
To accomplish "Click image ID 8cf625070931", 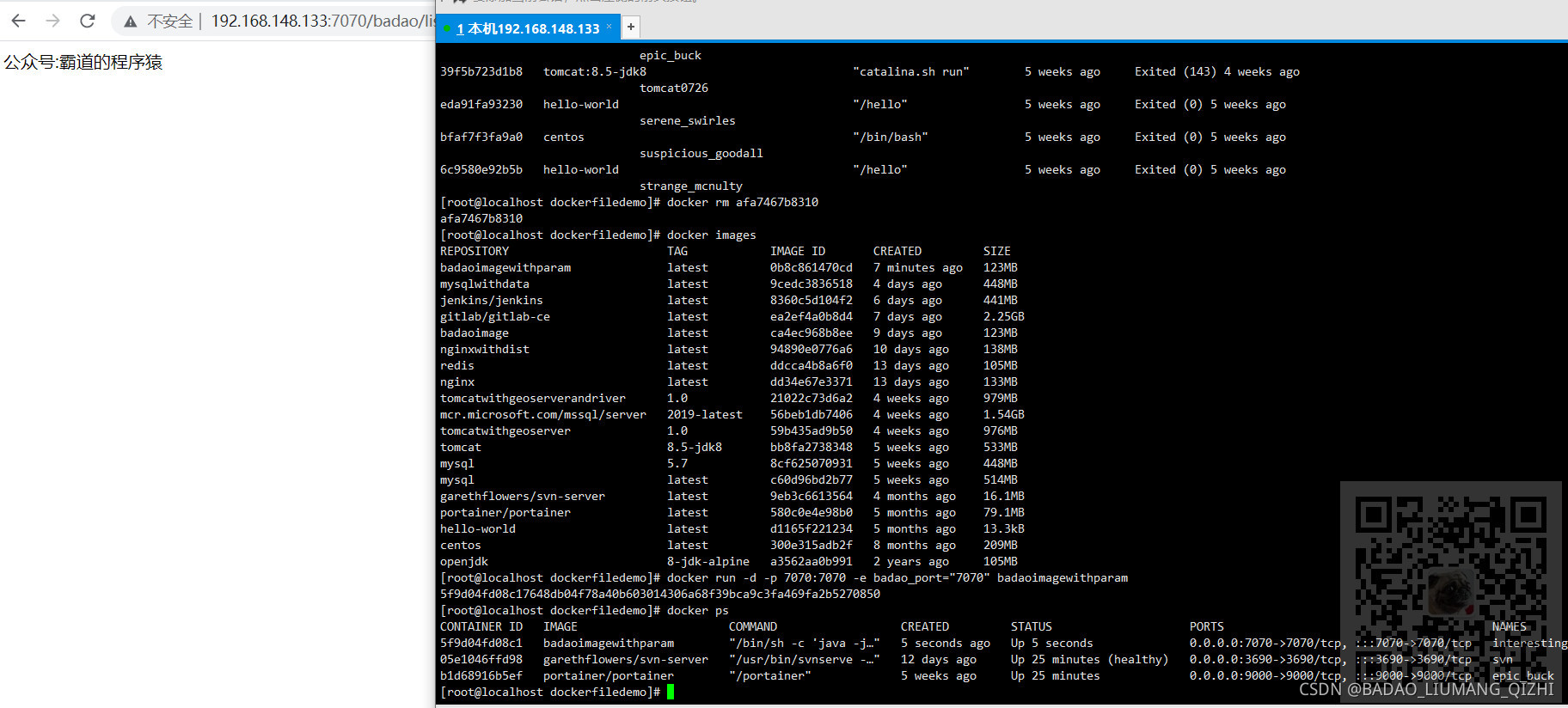I will point(812,463).
